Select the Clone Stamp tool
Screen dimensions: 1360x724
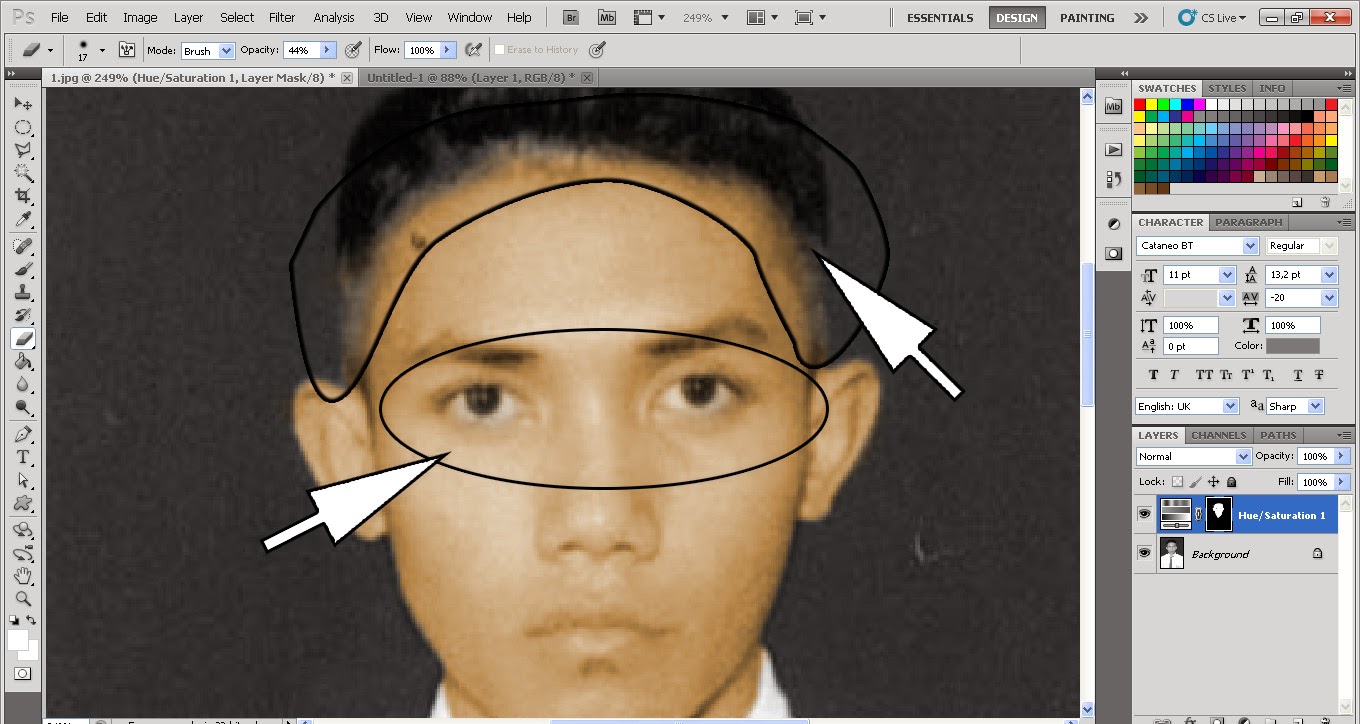23,292
